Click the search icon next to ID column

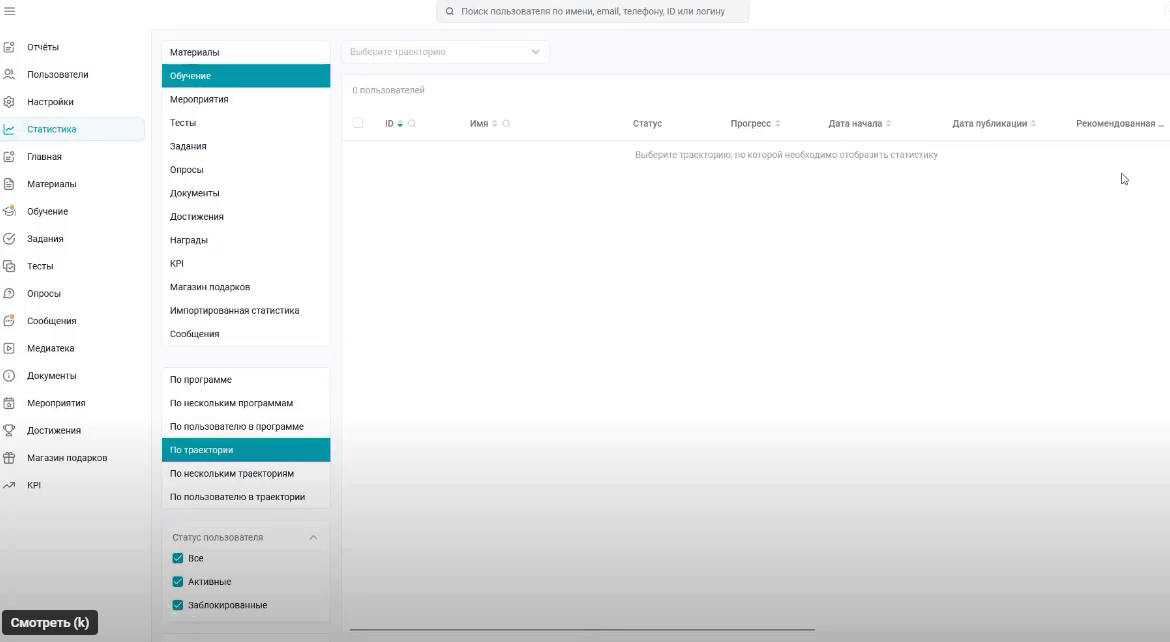click(412, 124)
